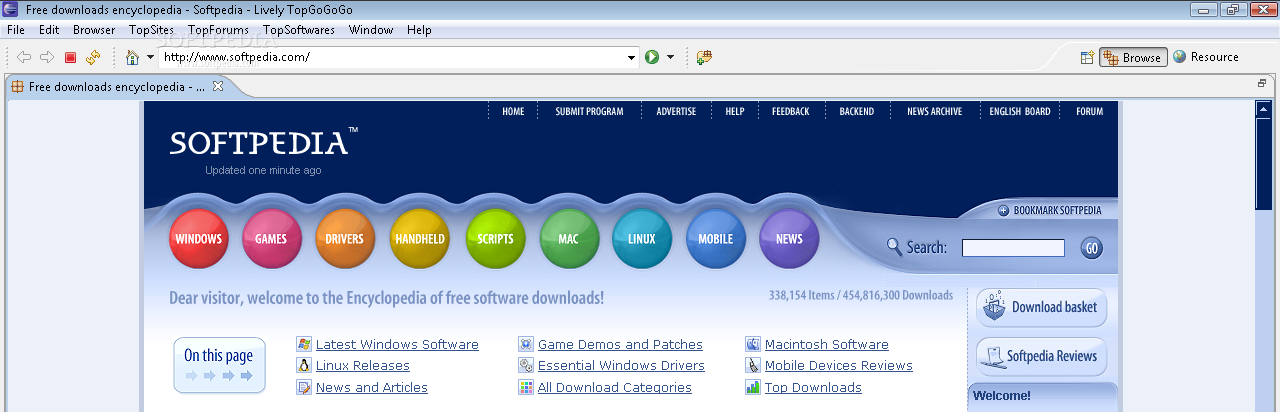
Task: Open the TopForums menu
Action: pos(218,30)
